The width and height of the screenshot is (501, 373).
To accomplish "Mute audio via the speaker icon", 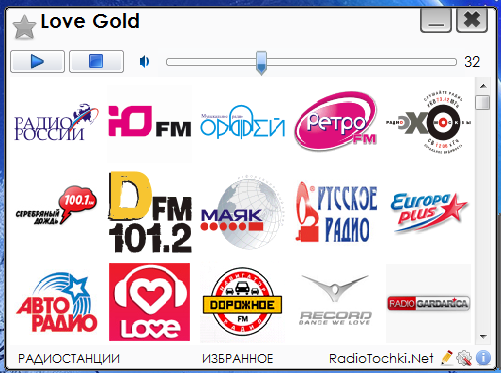I will pos(144,62).
